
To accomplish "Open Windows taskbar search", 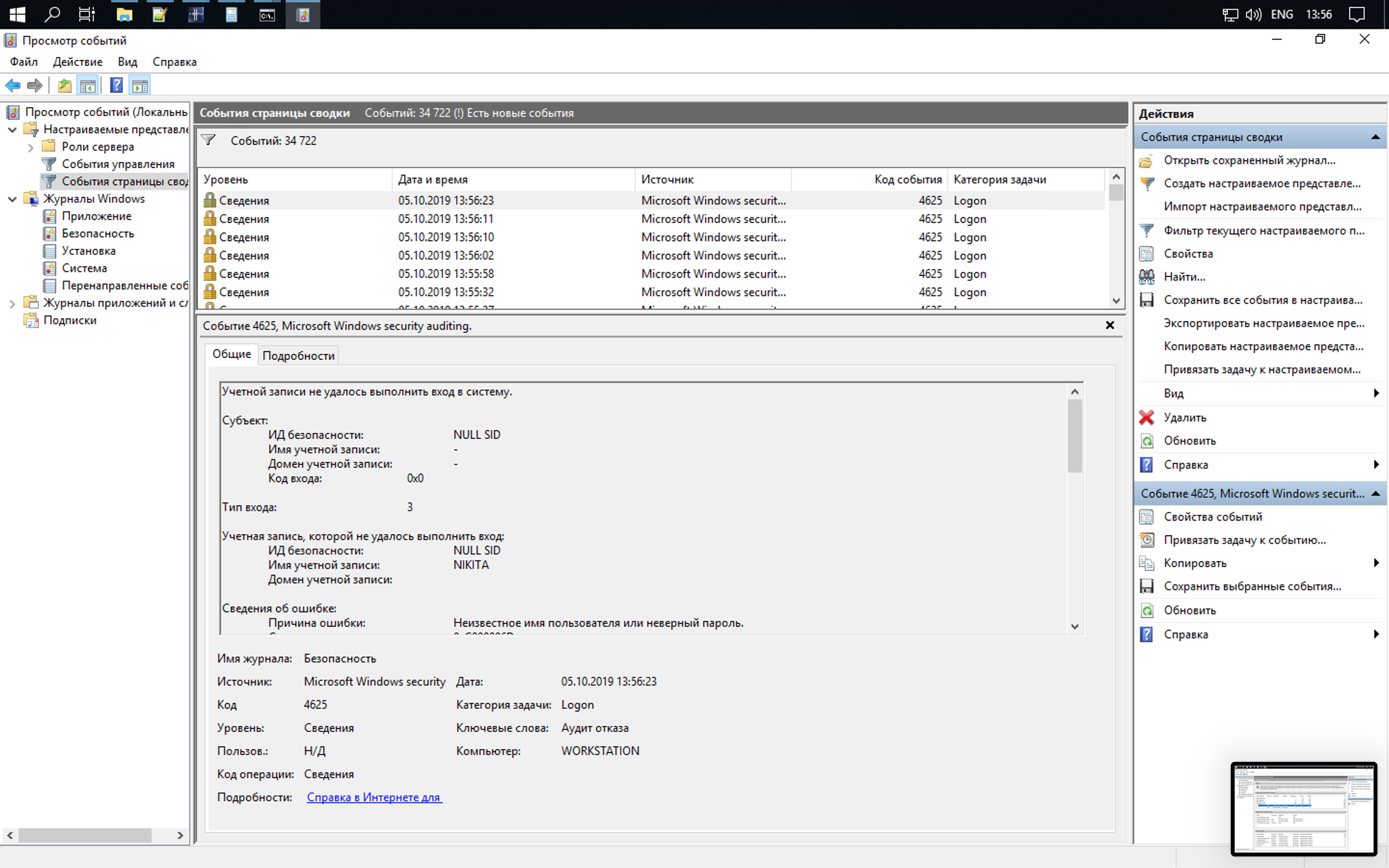I will pos(52,14).
